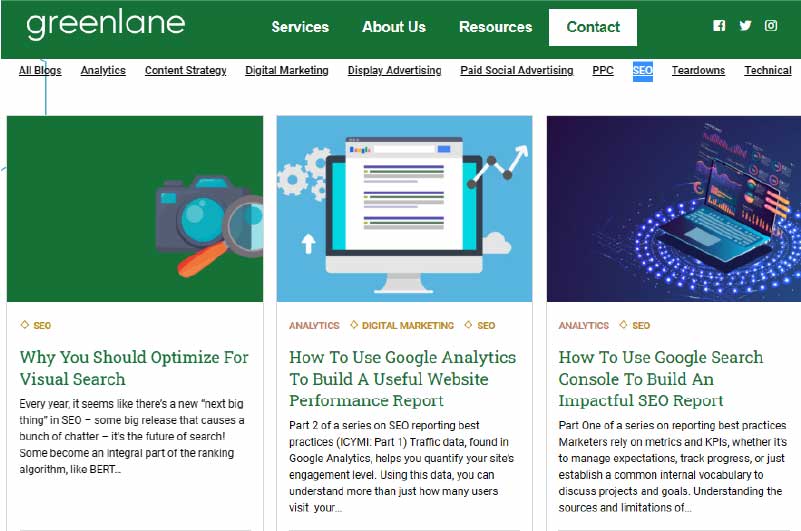Filter blogs by Paid Social Advertising

(x=516, y=71)
